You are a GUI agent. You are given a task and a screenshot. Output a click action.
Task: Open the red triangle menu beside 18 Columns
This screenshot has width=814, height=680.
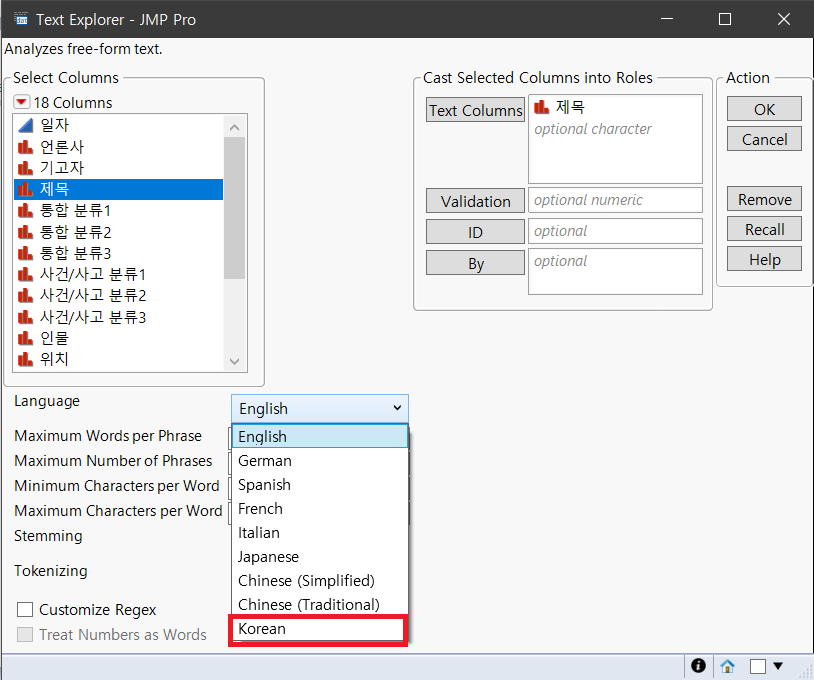pos(21,102)
